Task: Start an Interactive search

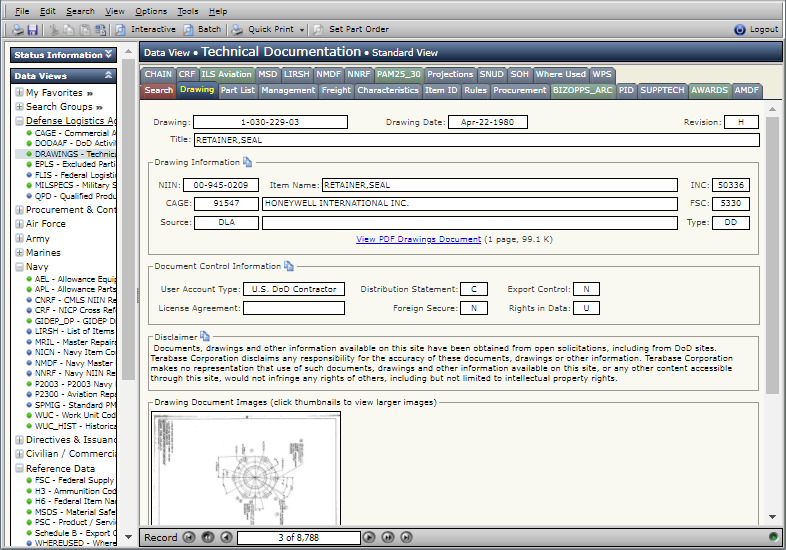Action: 145,30
